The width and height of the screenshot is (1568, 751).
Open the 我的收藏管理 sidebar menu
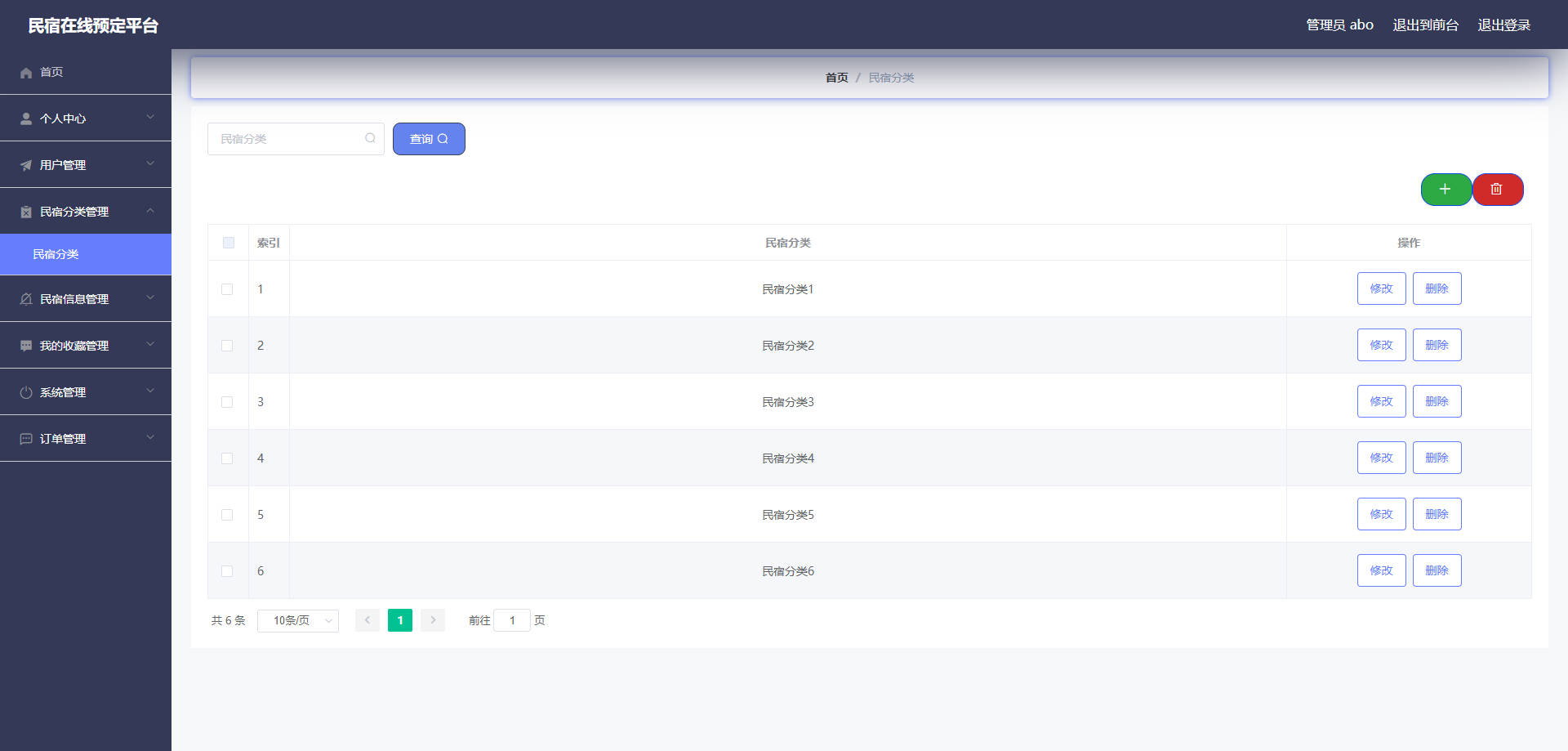pos(86,346)
